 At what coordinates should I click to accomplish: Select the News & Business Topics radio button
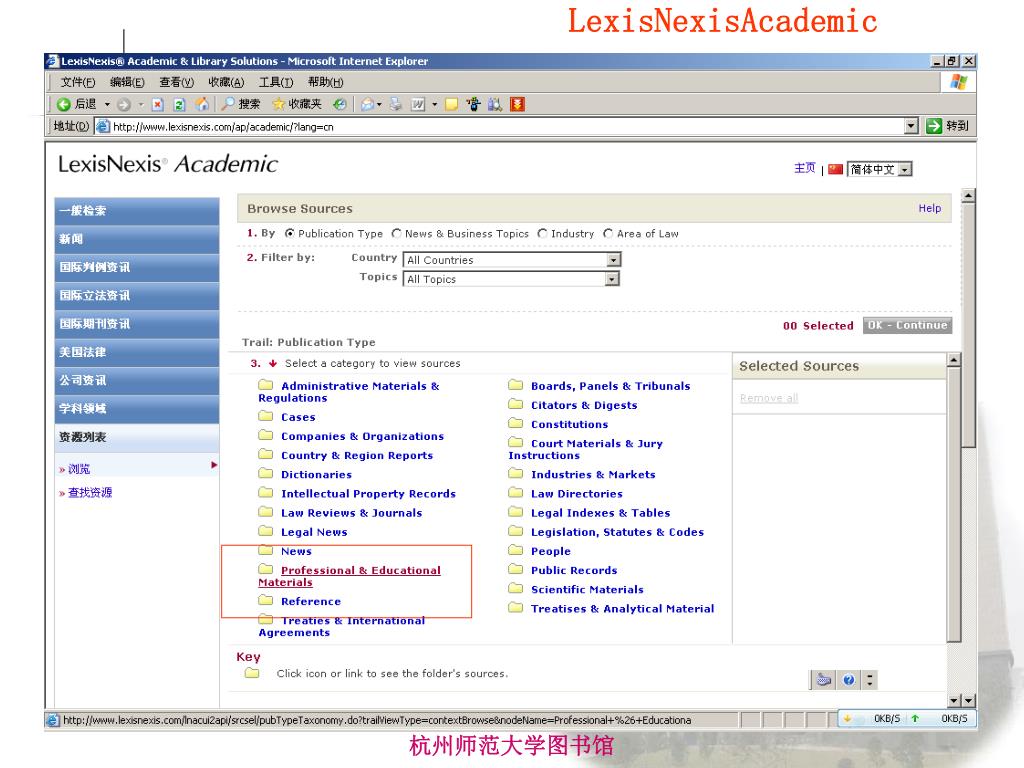point(396,233)
